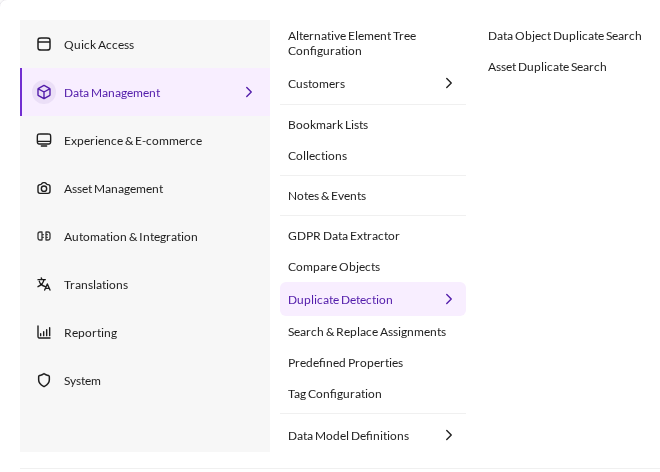
Task: Click the Experience & E-commerce monitor icon
Action: [44, 140]
